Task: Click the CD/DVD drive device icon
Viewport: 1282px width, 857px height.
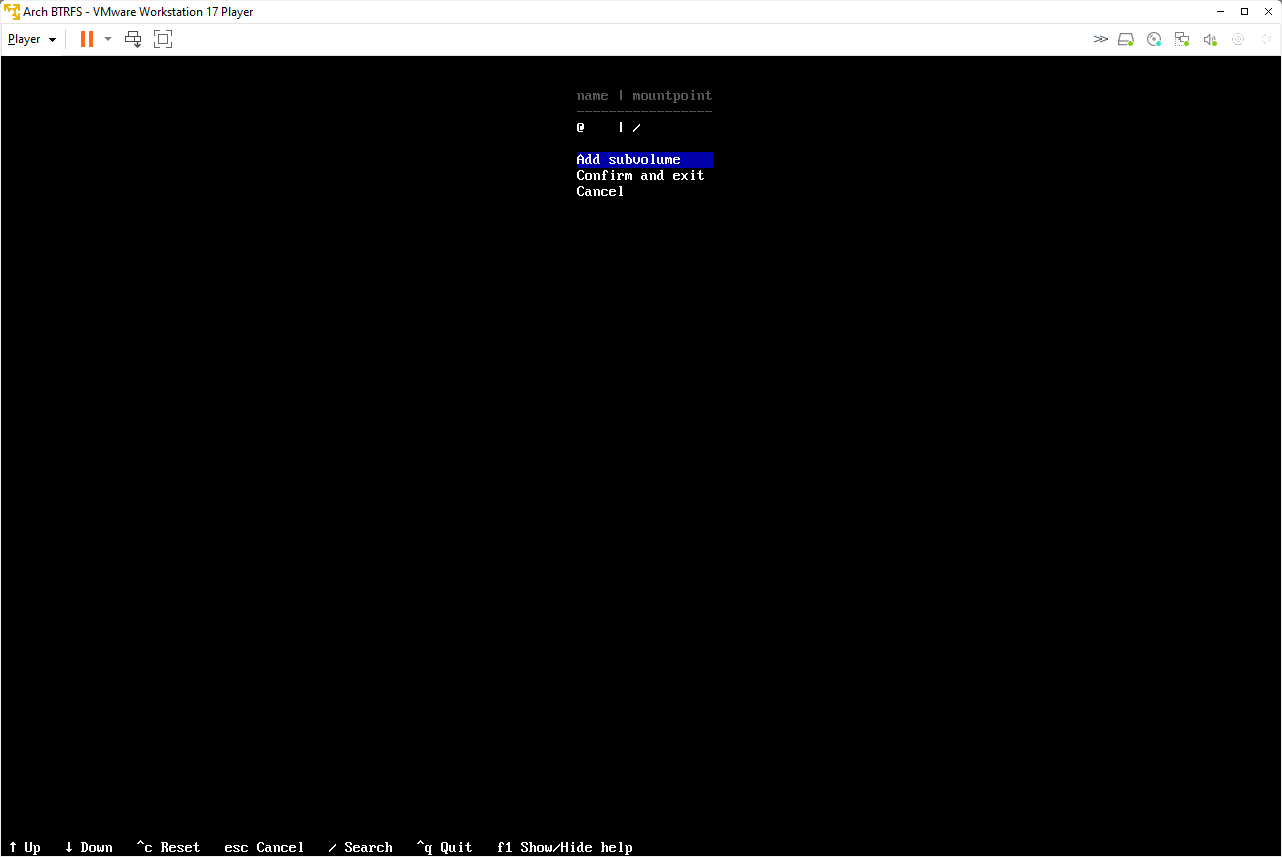Action: (x=1154, y=39)
